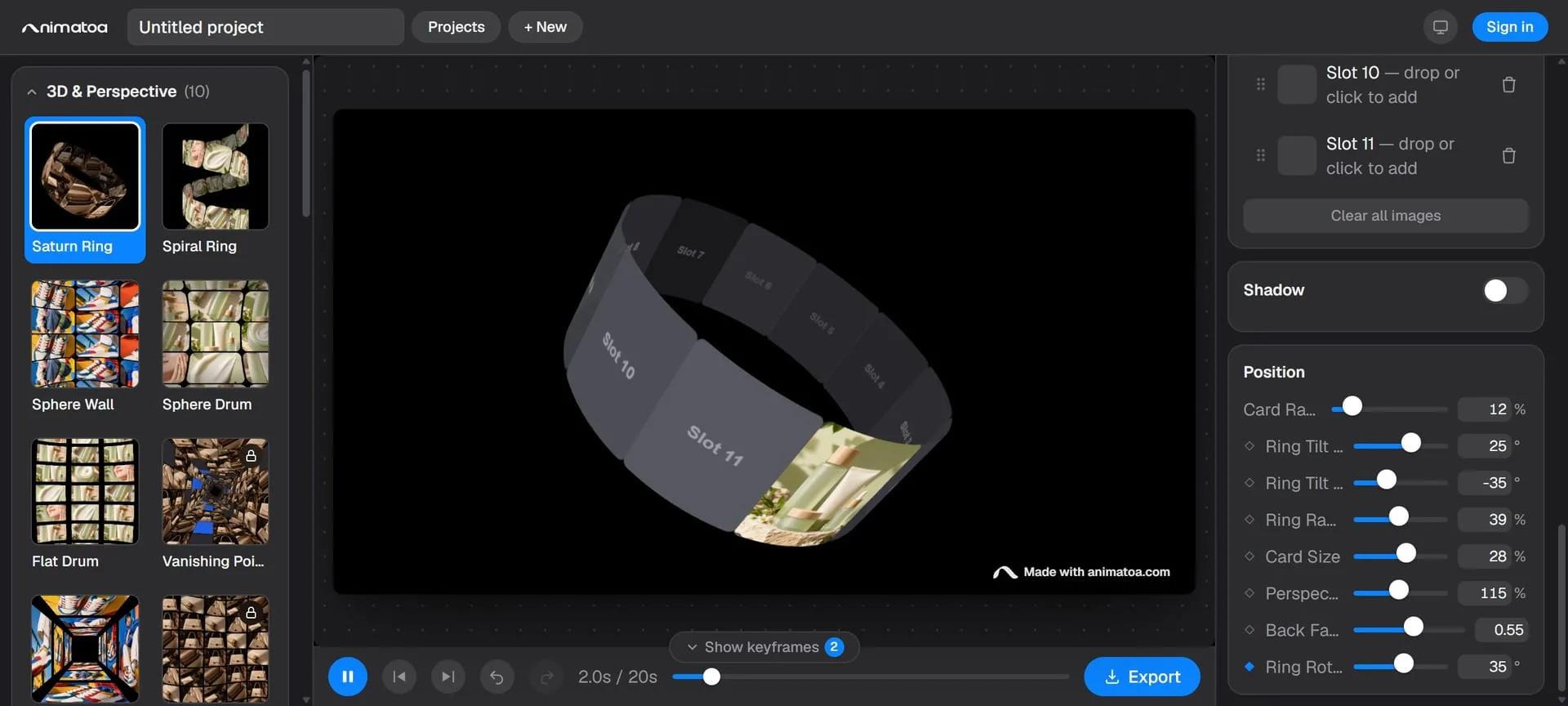Pick the locked Vanishing Point template
Image resolution: width=1568 pixels, height=706 pixels.
click(x=216, y=503)
